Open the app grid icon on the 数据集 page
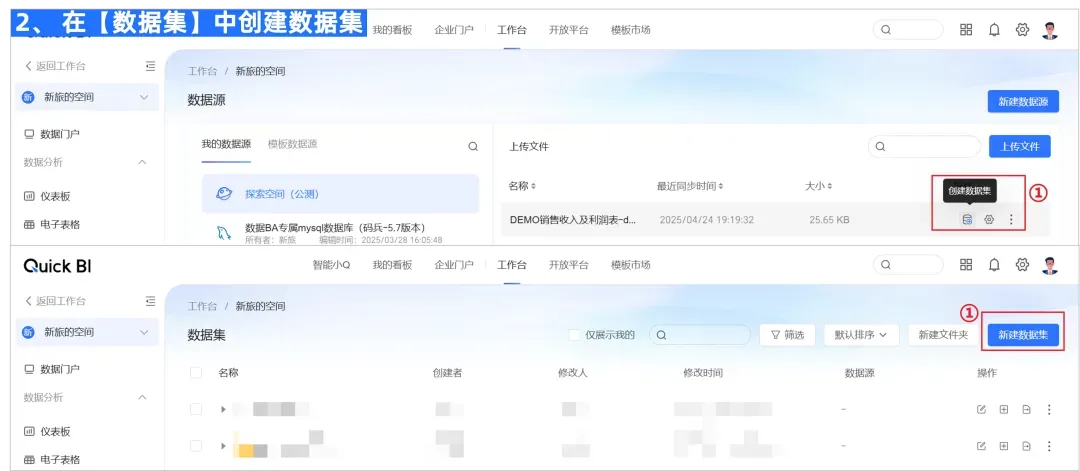This screenshot has height=471, width=1080. click(x=966, y=264)
